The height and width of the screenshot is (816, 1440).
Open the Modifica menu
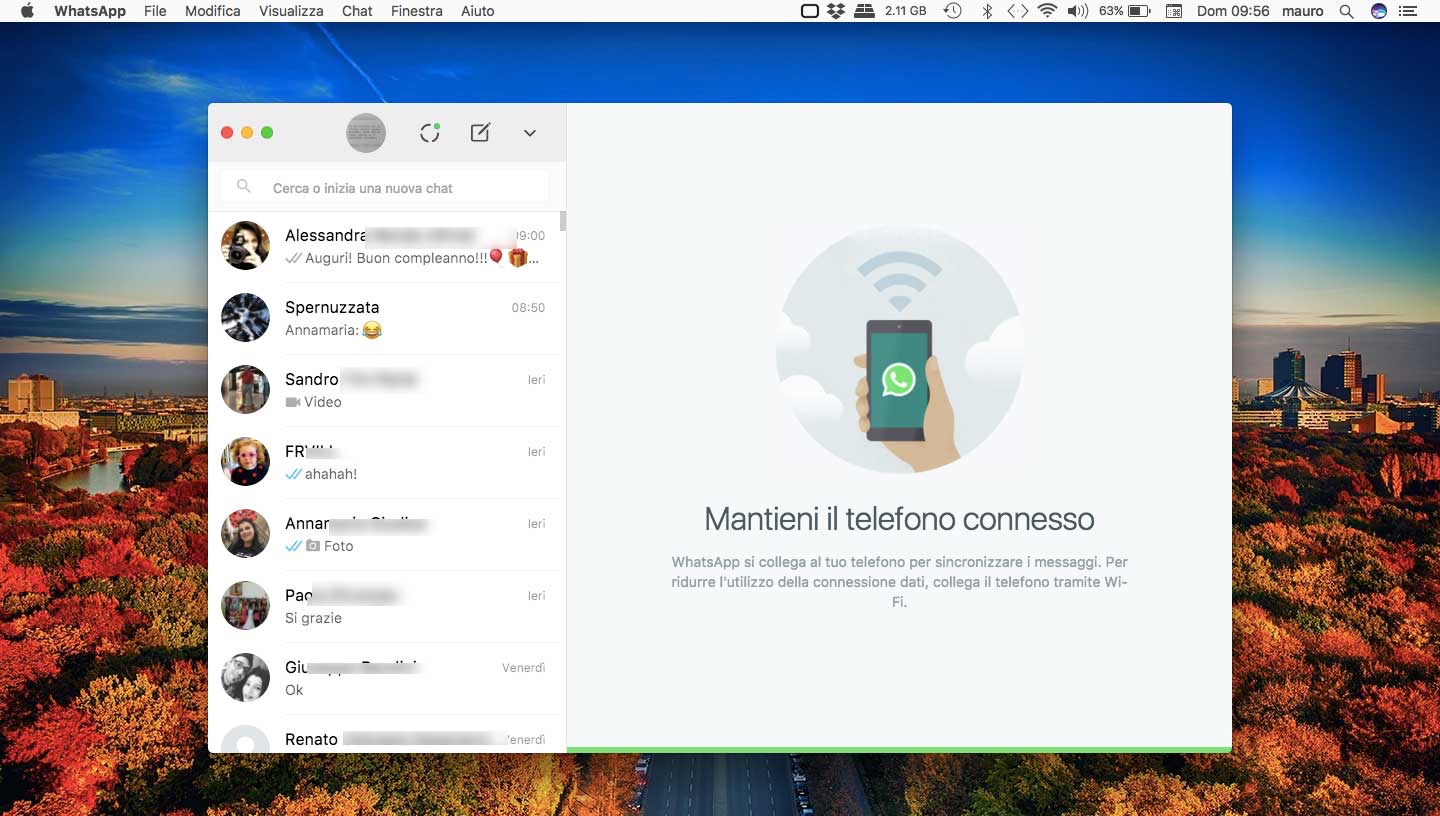pyautogui.click(x=213, y=11)
